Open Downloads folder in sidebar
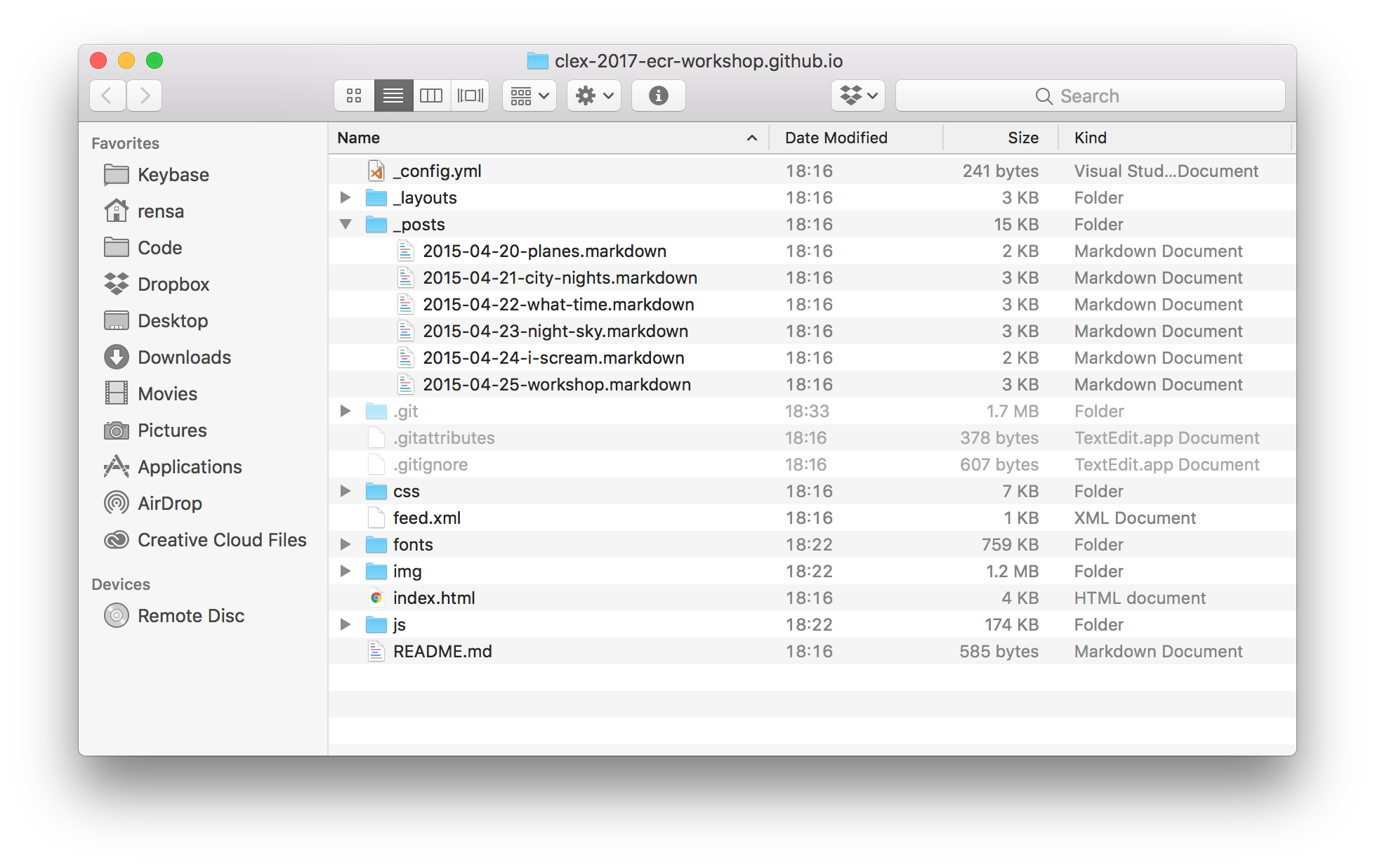1375x868 pixels. pos(184,357)
